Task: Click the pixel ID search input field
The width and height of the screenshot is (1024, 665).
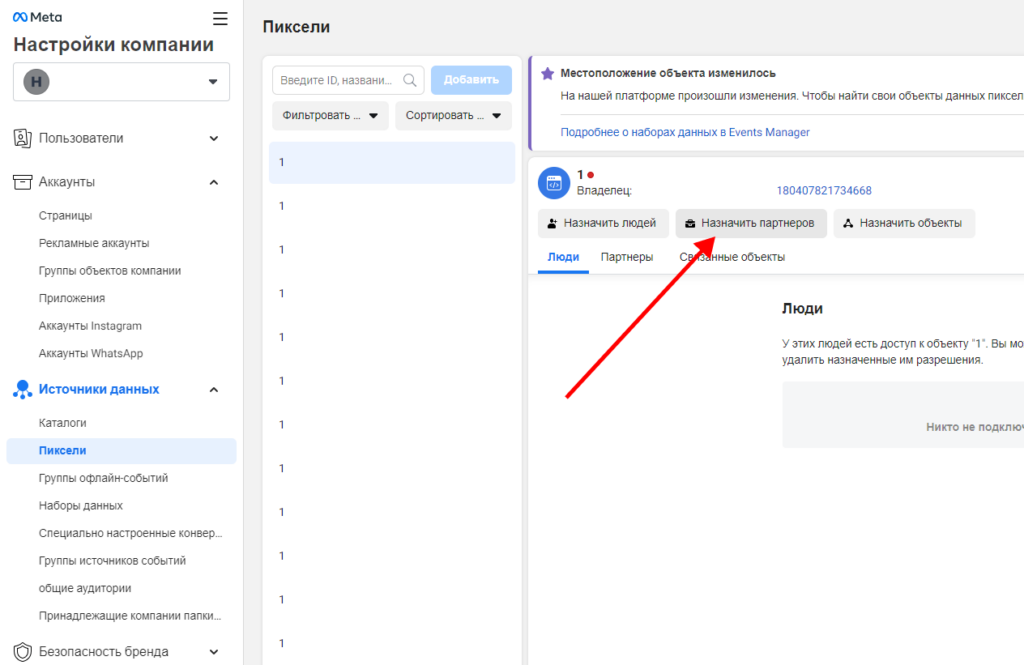Action: pos(340,80)
